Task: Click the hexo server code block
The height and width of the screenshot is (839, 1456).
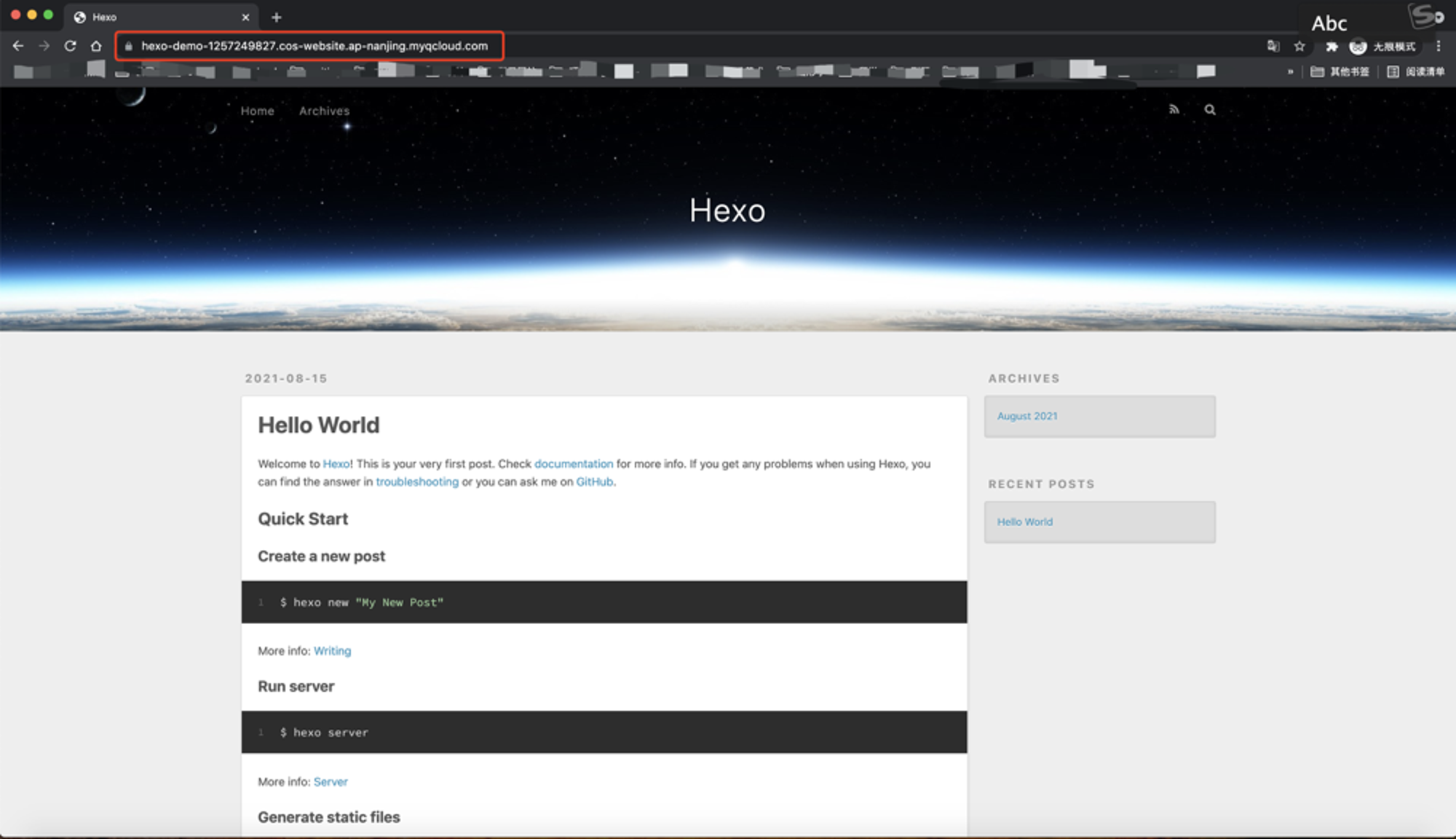Action: click(x=604, y=732)
